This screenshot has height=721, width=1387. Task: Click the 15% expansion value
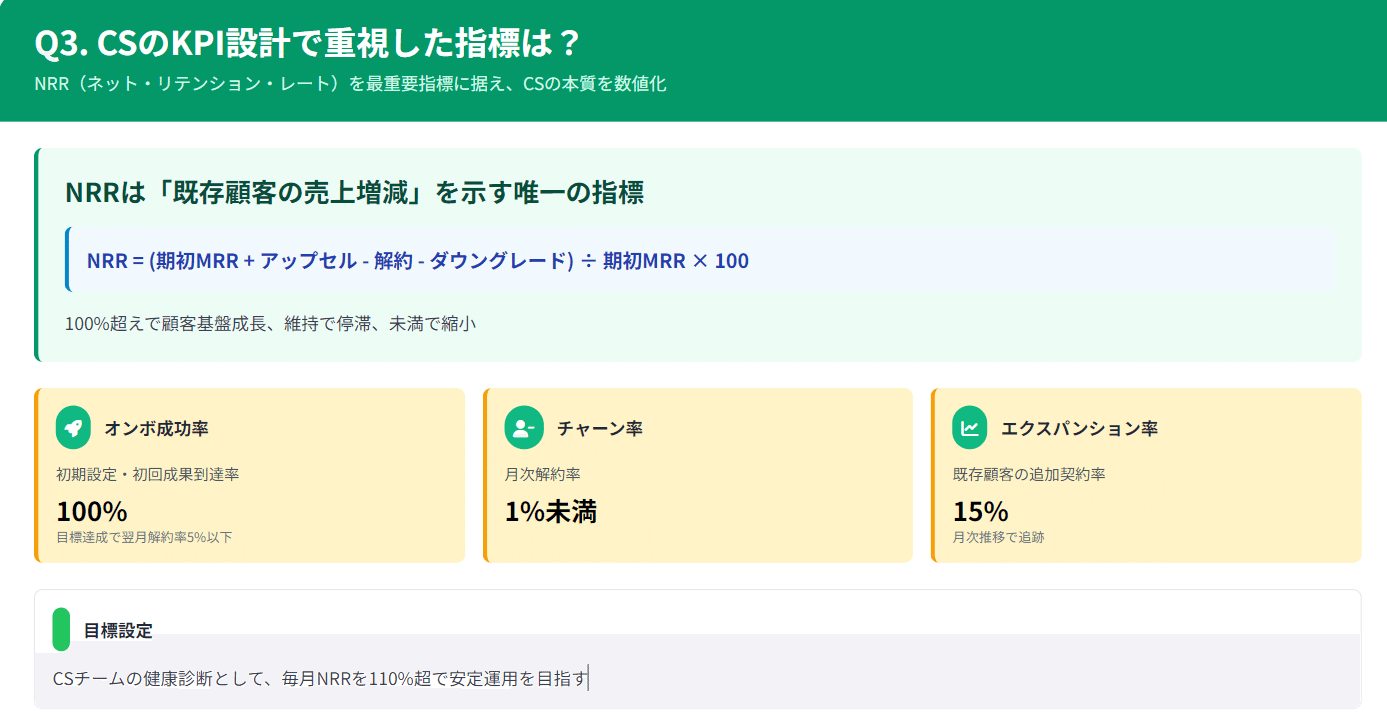(x=980, y=511)
